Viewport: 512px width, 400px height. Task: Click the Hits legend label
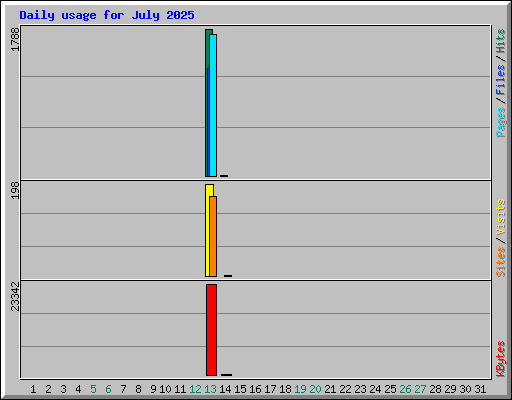click(x=500, y=41)
